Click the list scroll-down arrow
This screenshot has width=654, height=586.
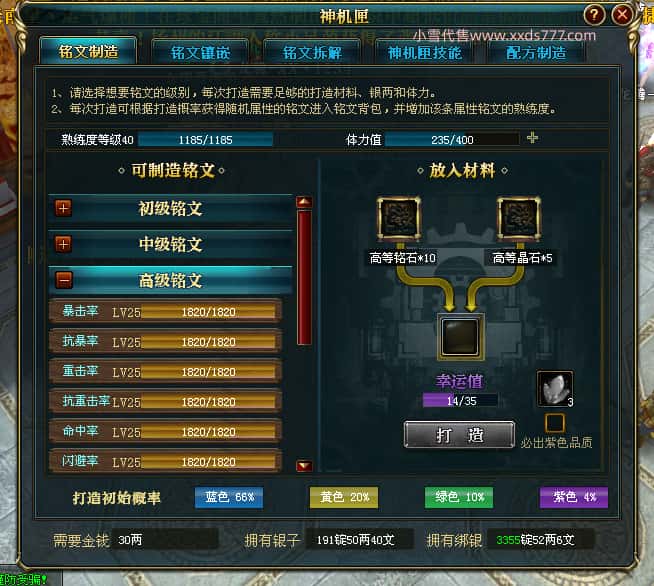pos(304,465)
